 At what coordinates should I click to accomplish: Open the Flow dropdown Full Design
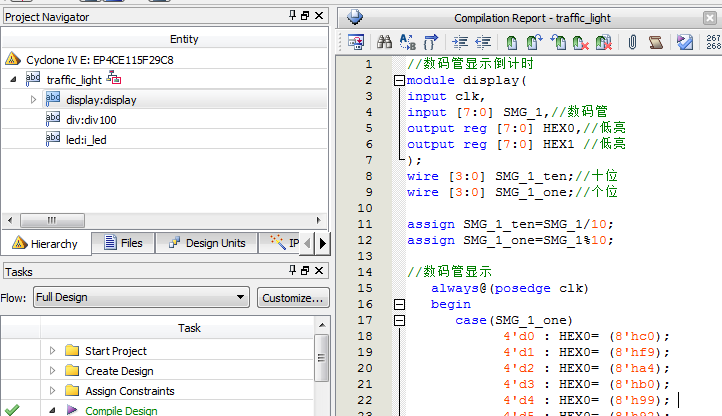(x=140, y=297)
